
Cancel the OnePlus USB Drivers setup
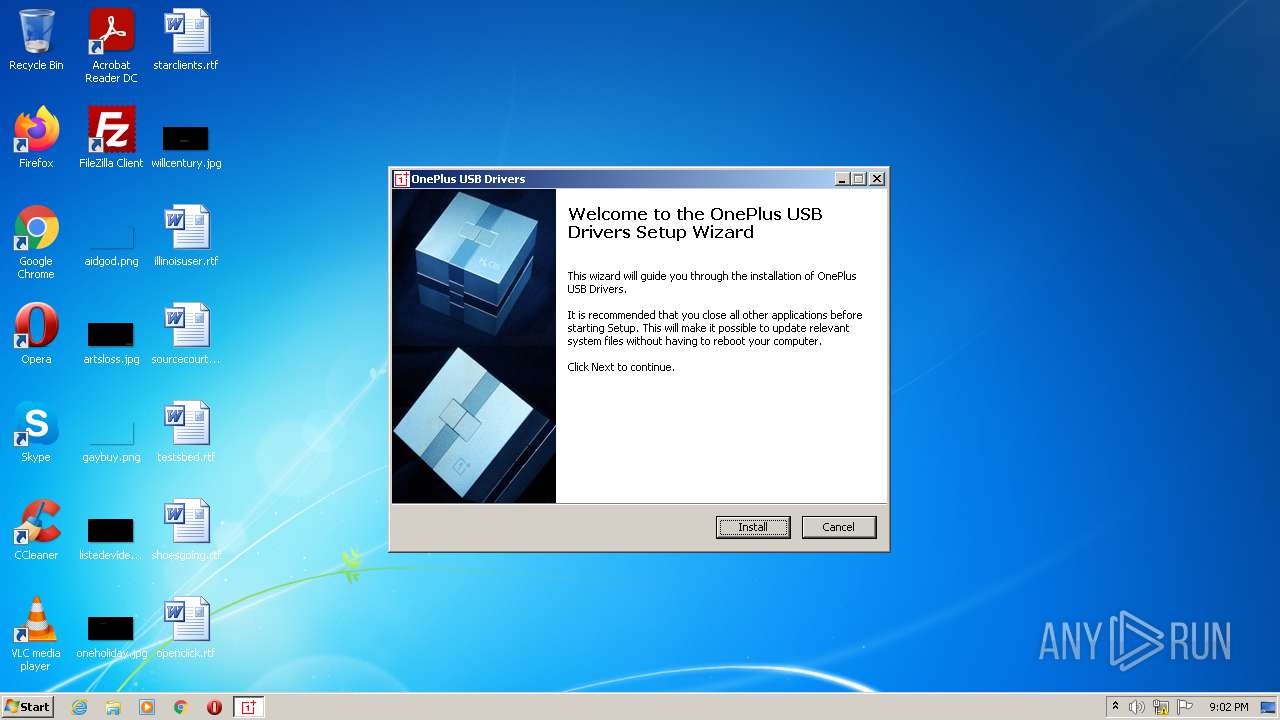(839, 527)
